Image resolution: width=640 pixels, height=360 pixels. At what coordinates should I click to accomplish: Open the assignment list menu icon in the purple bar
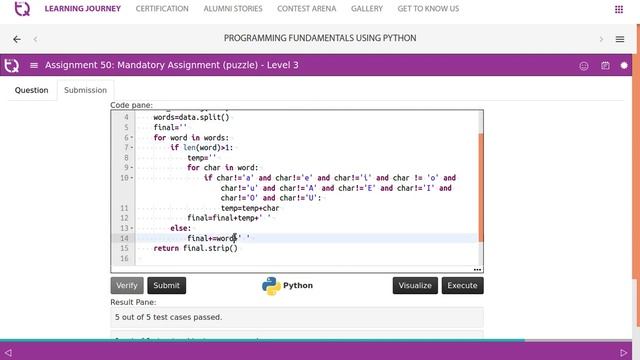click(34, 65)
